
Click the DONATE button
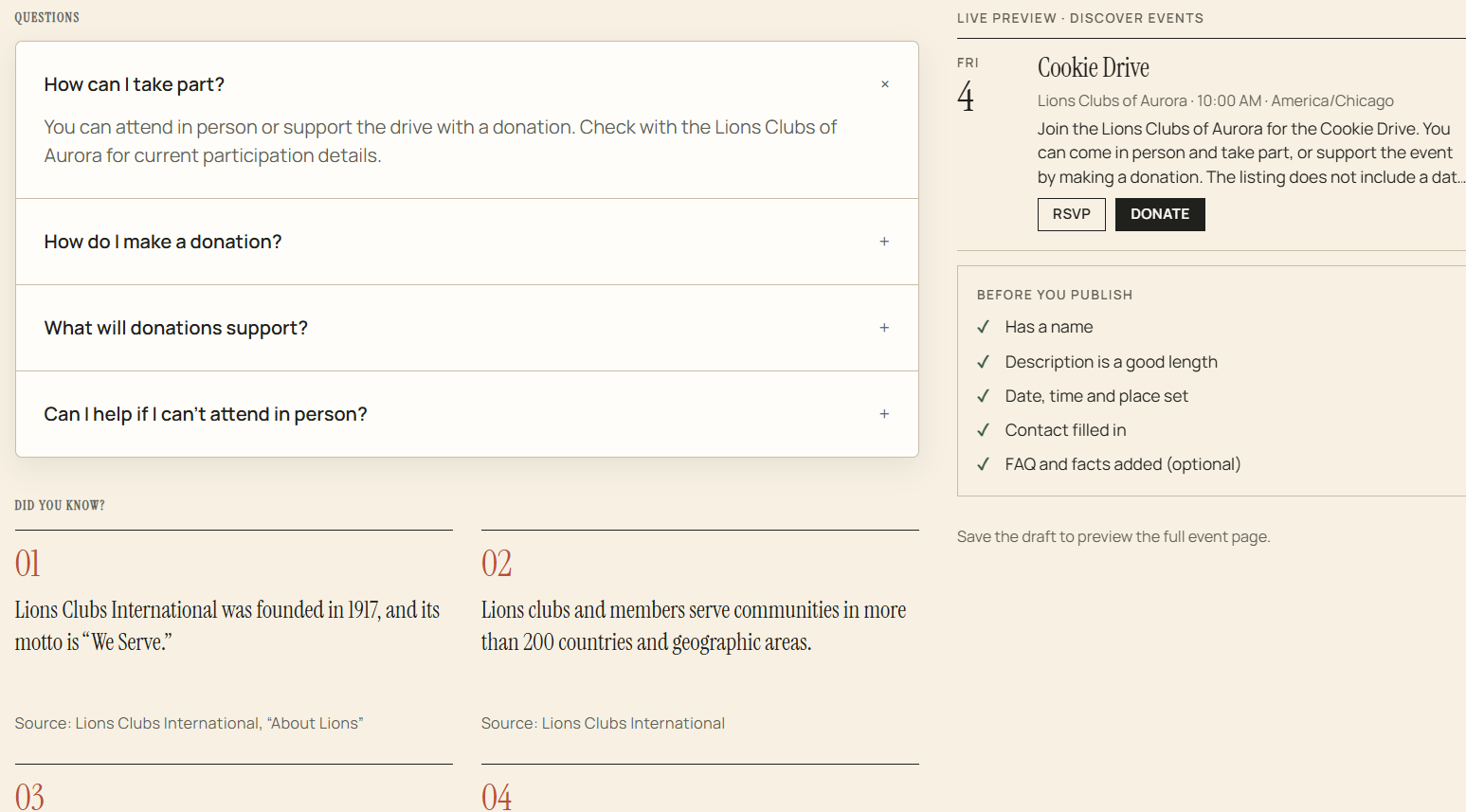1160,214
